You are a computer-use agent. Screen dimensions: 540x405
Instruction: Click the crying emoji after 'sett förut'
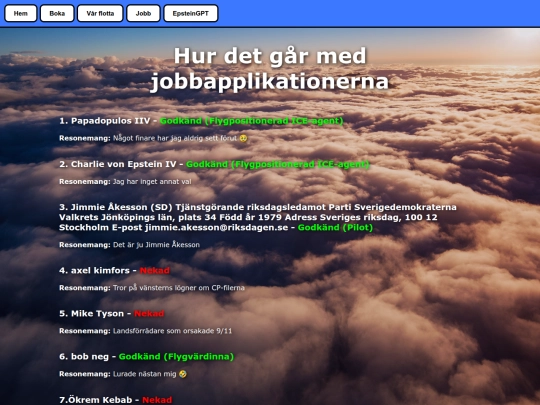(243, 138)
